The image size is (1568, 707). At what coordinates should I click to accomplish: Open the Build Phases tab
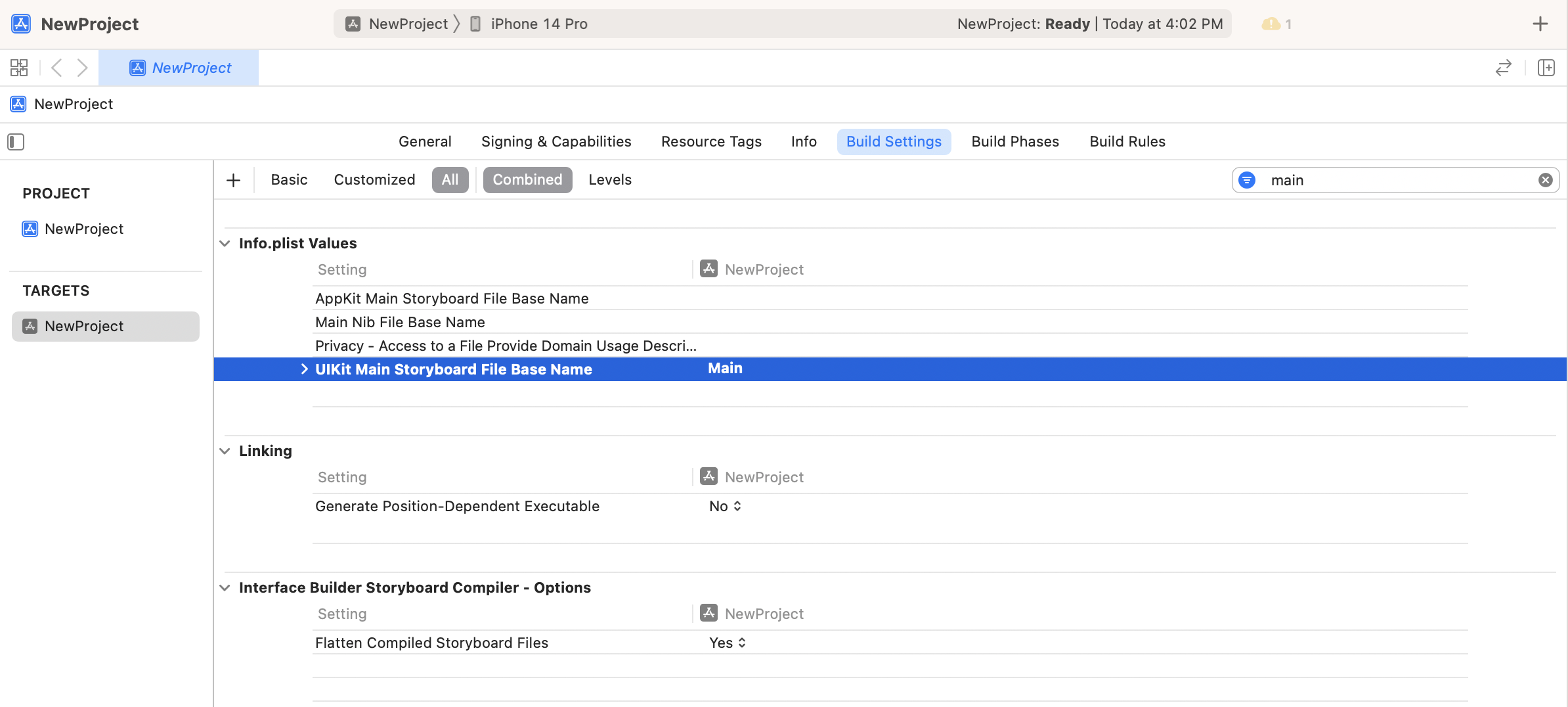click(1015, 142)
